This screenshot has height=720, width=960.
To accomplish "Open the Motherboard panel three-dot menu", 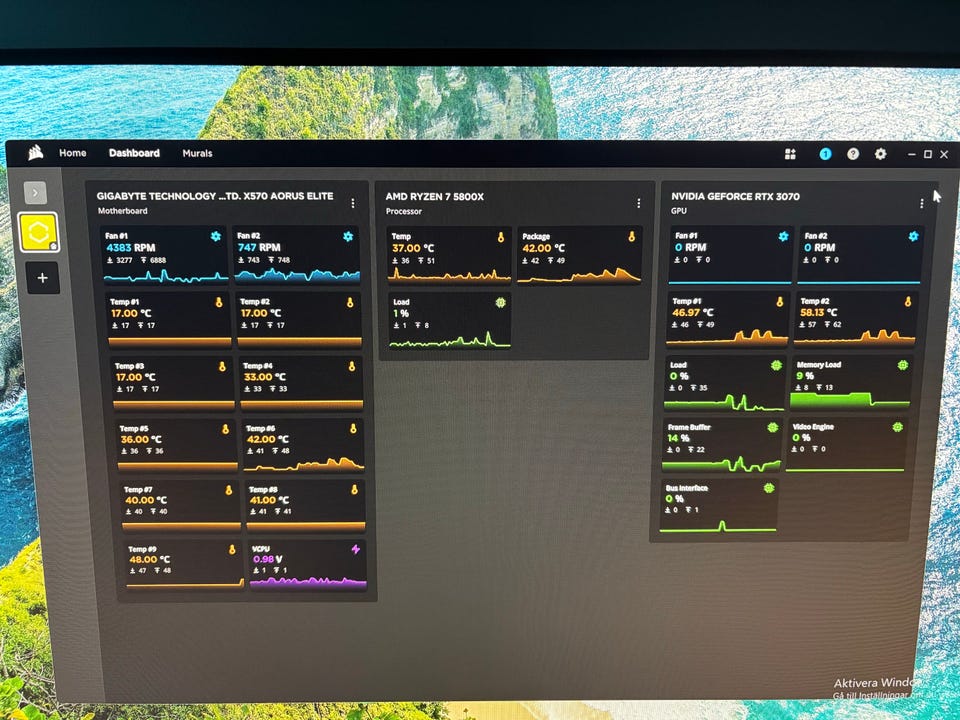I will coord(352,203).
